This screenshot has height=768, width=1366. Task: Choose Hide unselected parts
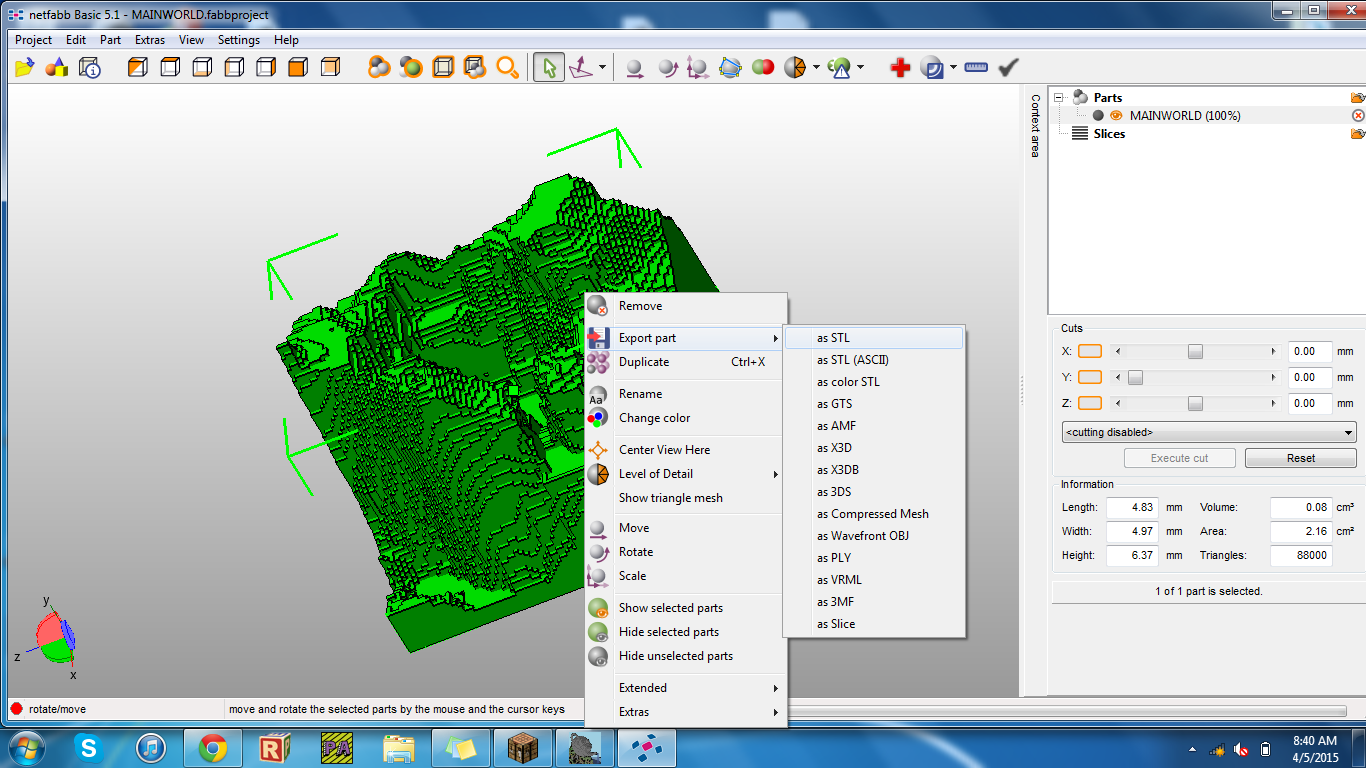[x=686, y=656]
